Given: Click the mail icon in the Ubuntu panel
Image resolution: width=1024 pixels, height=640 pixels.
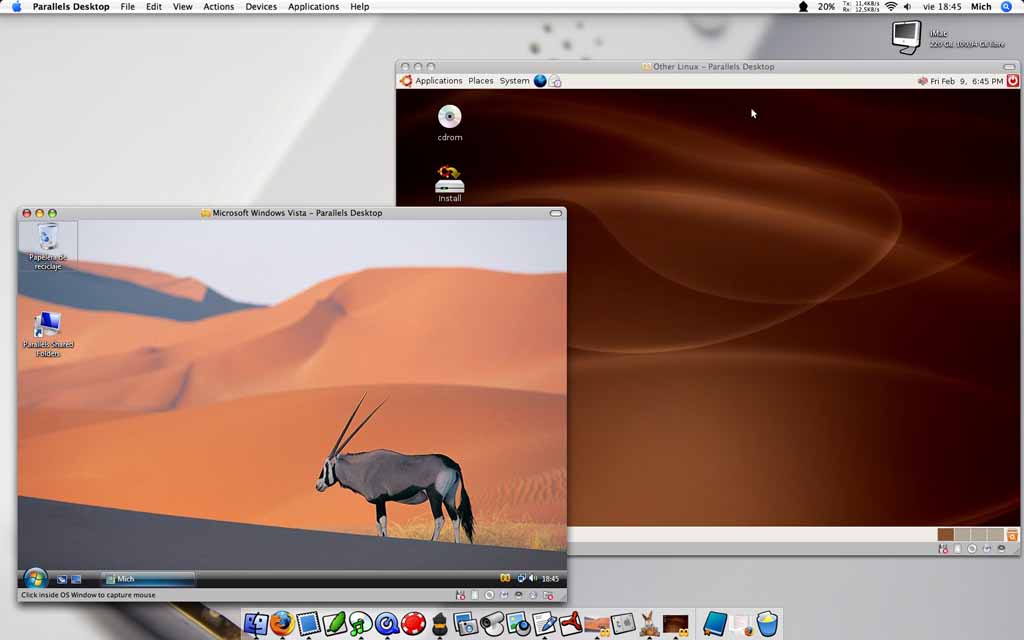Looking at the screenshot, I should point(555,82).
